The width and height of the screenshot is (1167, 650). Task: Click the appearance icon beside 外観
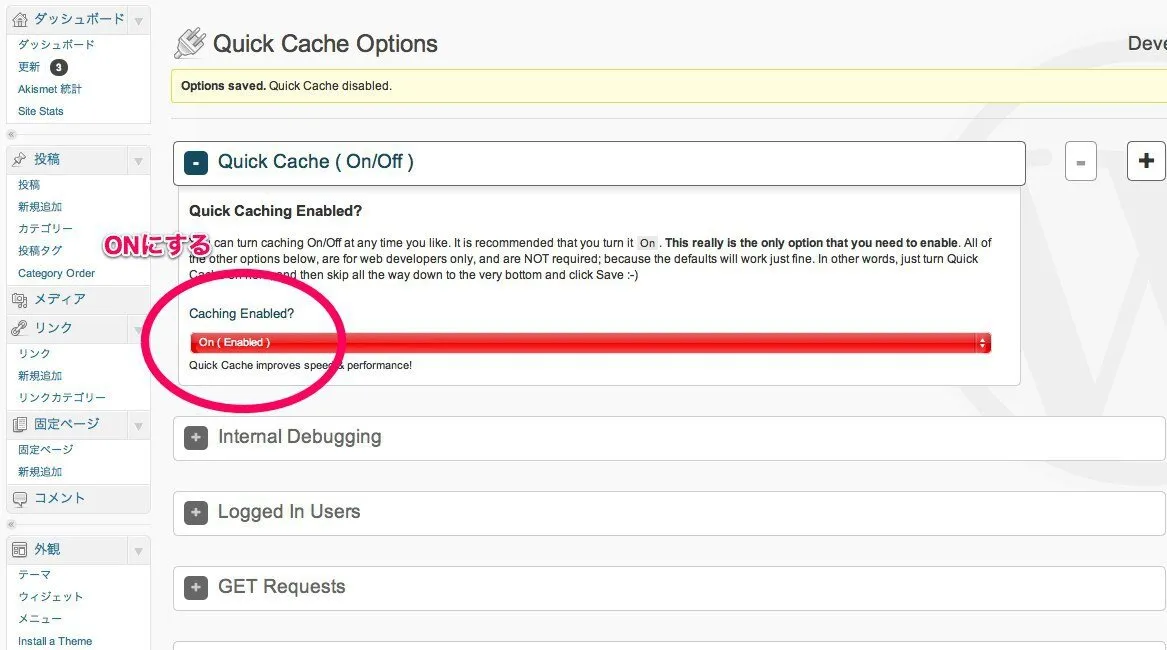(x=20, y=549)
